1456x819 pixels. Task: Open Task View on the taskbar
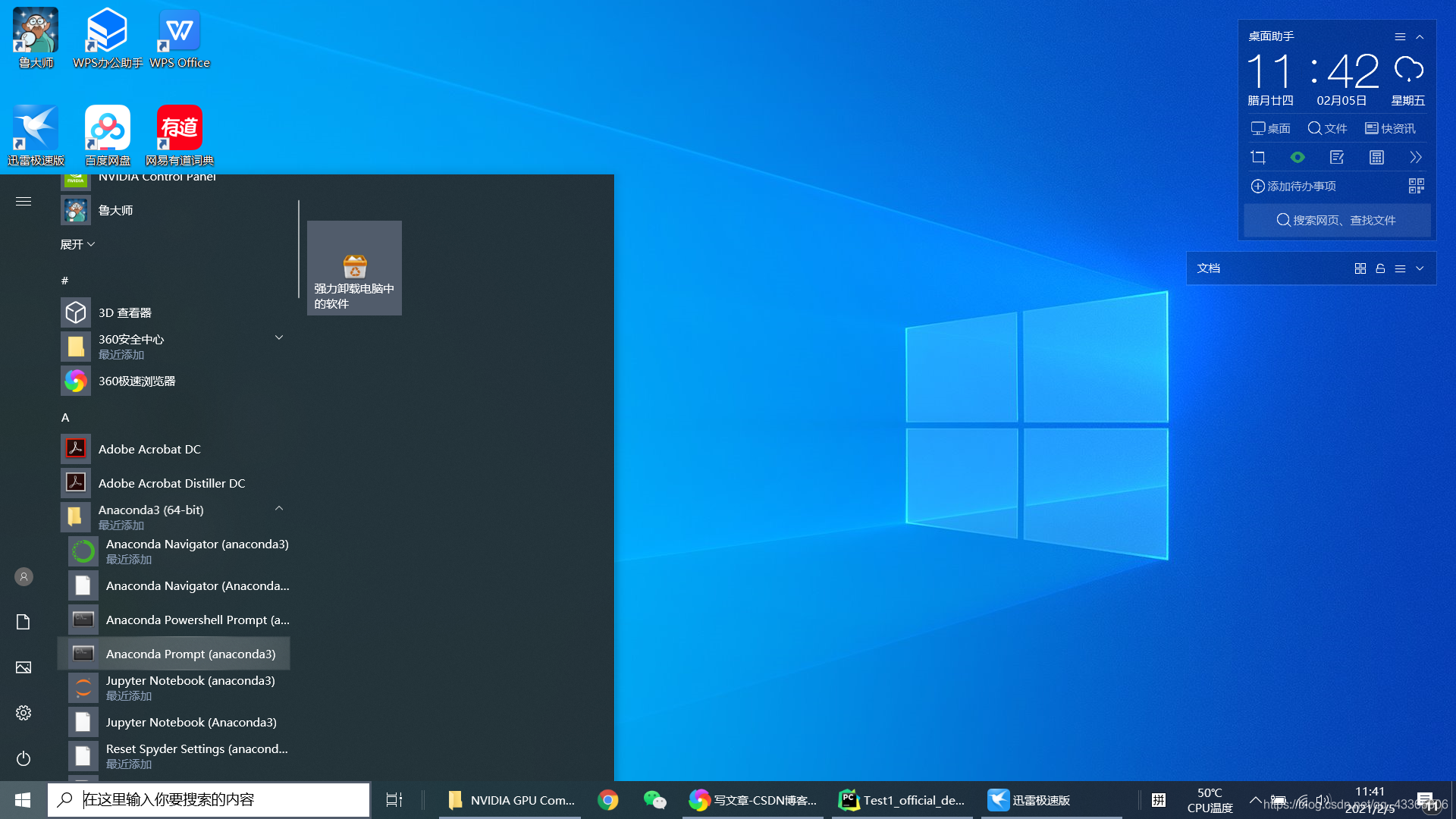(394, 800)
